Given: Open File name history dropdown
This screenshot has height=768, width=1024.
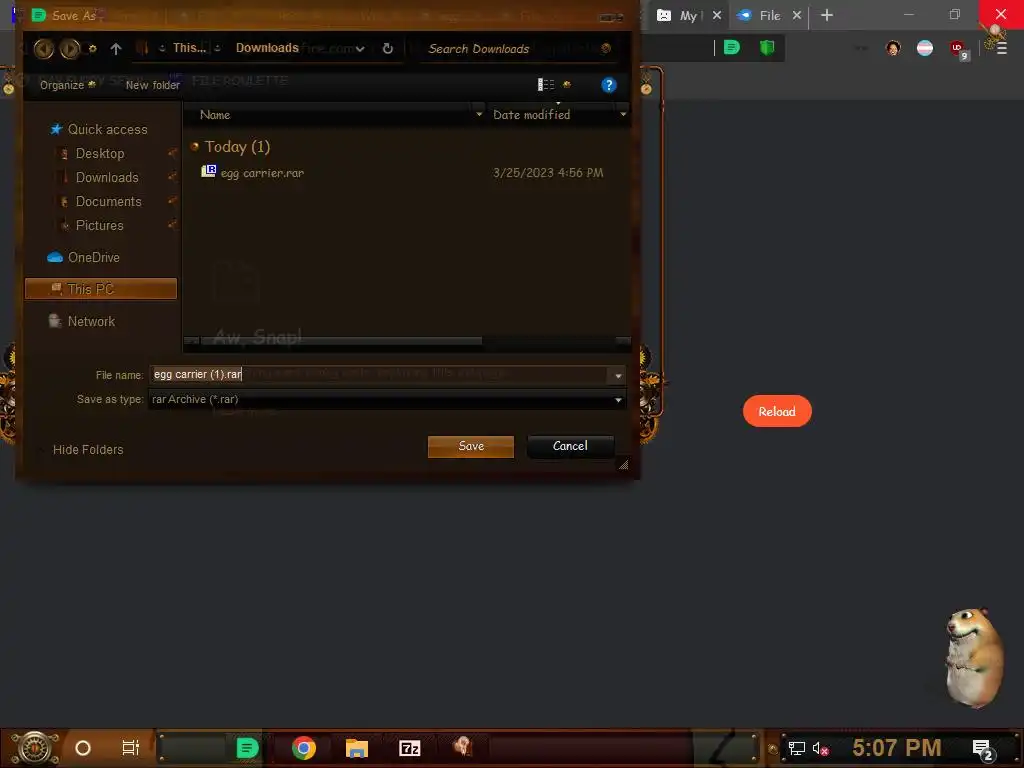Looking at the screenshot, I should pyautogui.click(x=618, y=375).
